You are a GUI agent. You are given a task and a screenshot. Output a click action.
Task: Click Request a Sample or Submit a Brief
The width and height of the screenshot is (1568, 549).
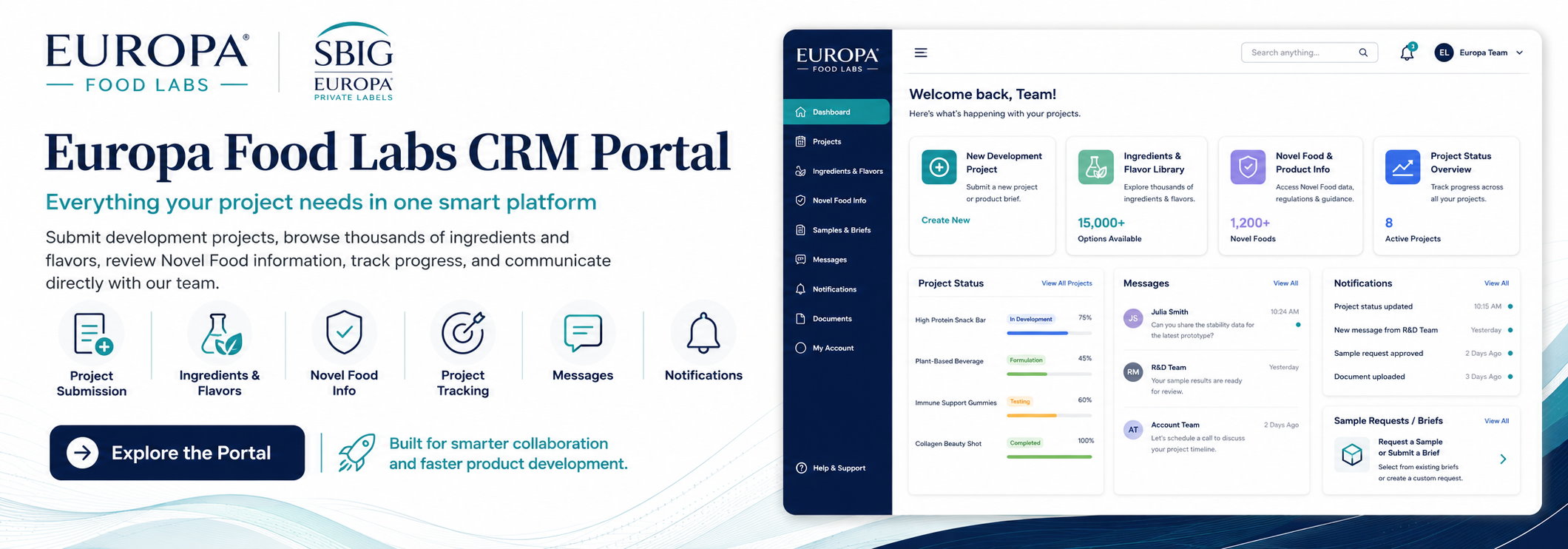(1410, 447)
